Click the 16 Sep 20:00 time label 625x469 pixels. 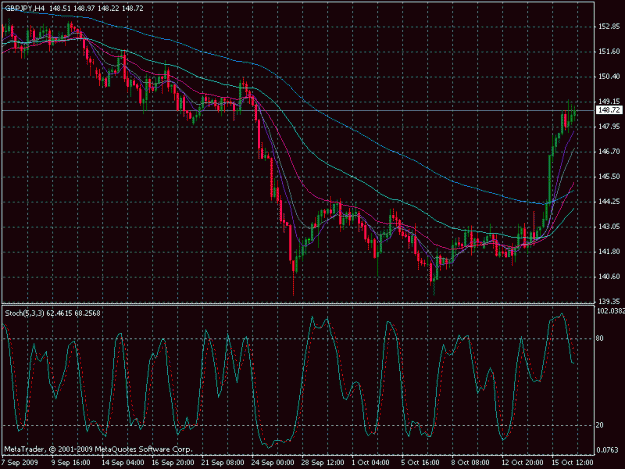173,463
